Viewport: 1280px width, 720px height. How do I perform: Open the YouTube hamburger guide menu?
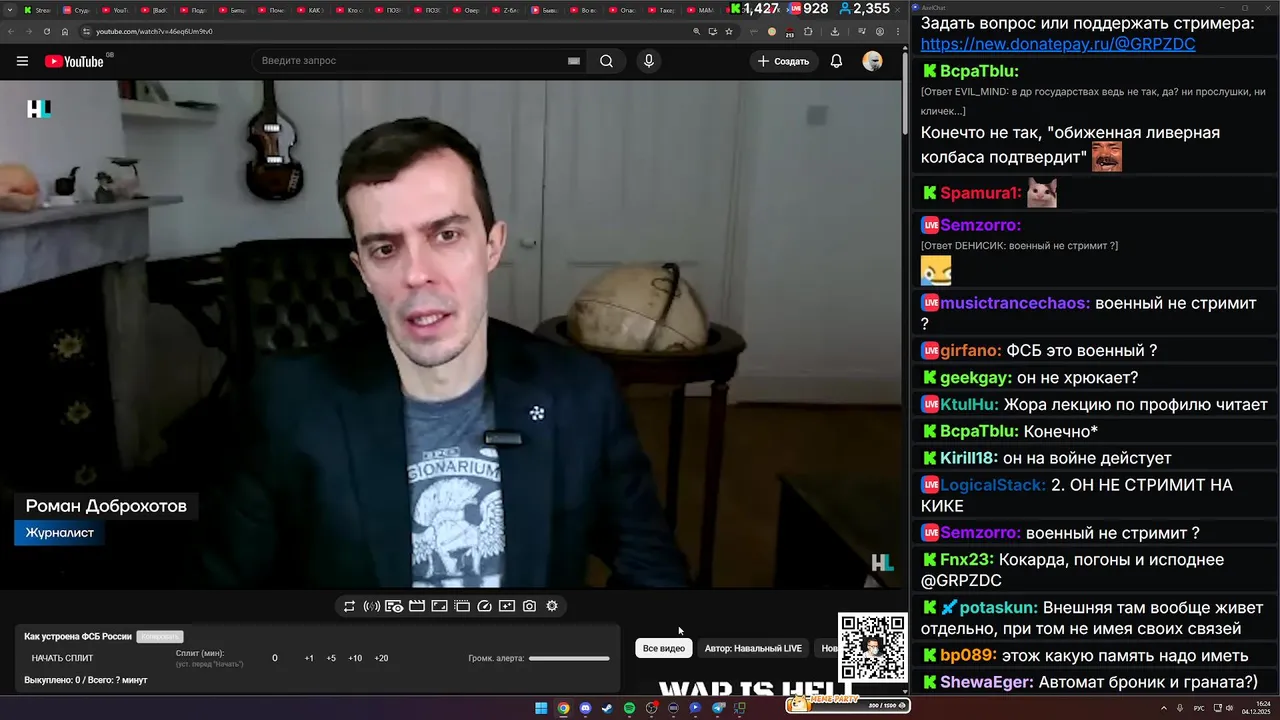click(x=22, y=61)
